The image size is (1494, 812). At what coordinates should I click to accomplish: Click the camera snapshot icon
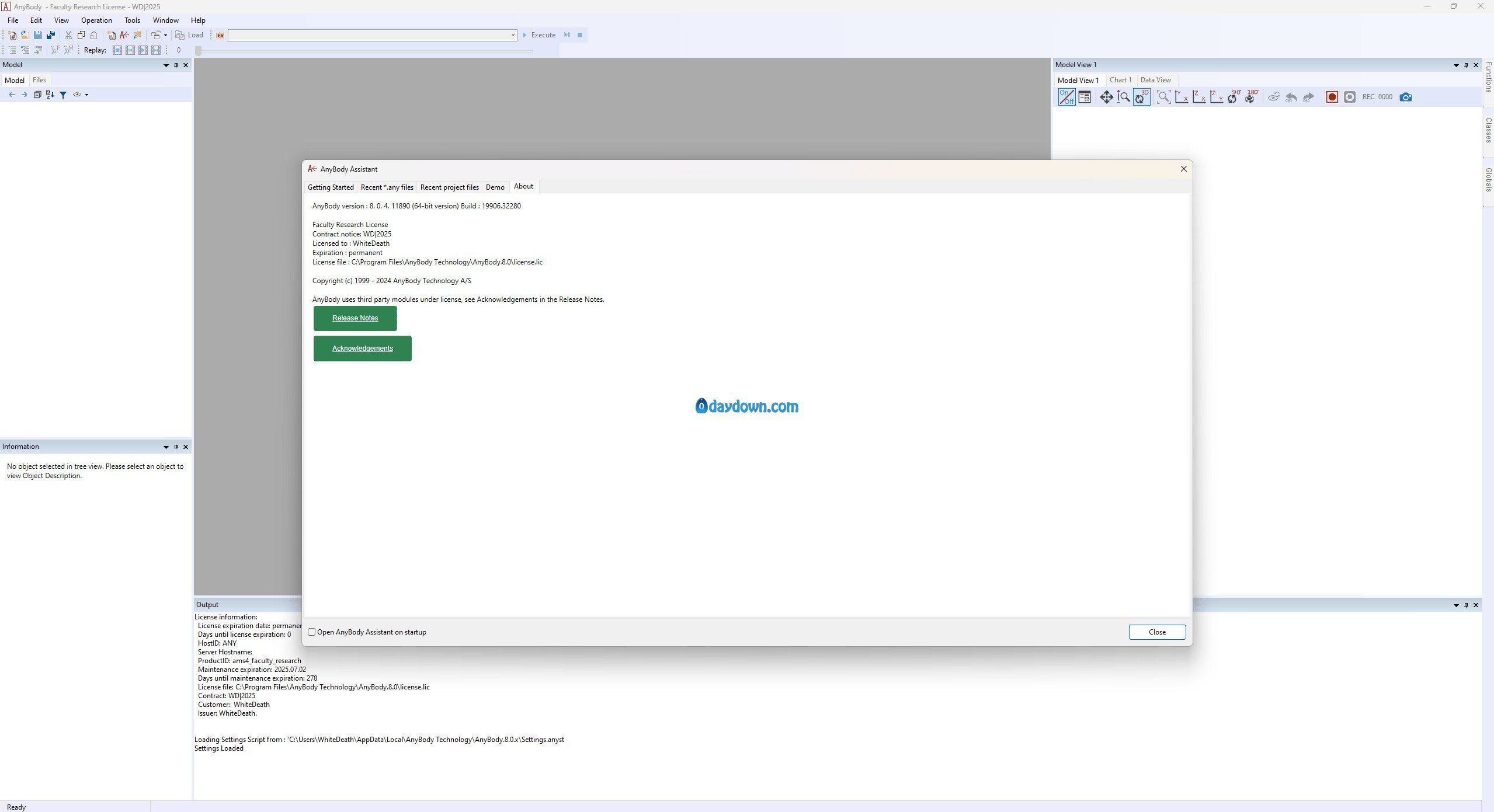[1406, 97]
